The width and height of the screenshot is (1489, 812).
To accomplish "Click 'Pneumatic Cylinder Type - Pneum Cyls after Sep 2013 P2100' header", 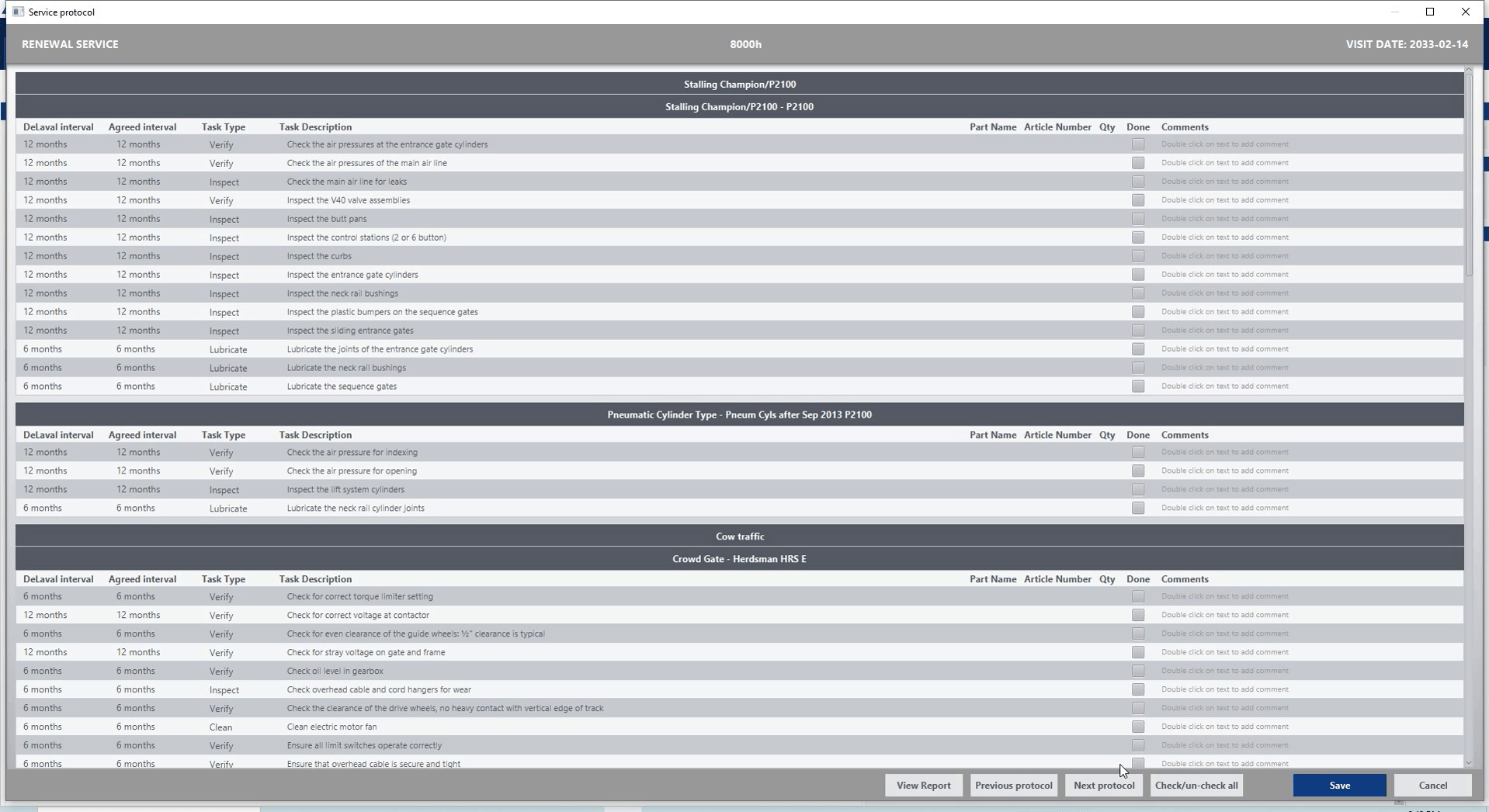I will [x=739, y=415].
